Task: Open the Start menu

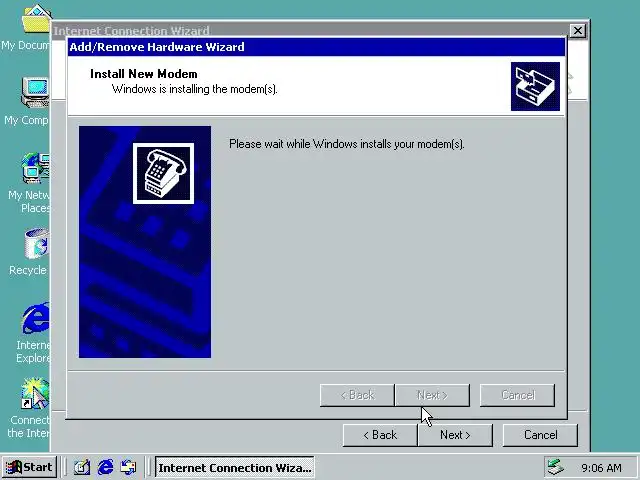Action: pos(29,467)
